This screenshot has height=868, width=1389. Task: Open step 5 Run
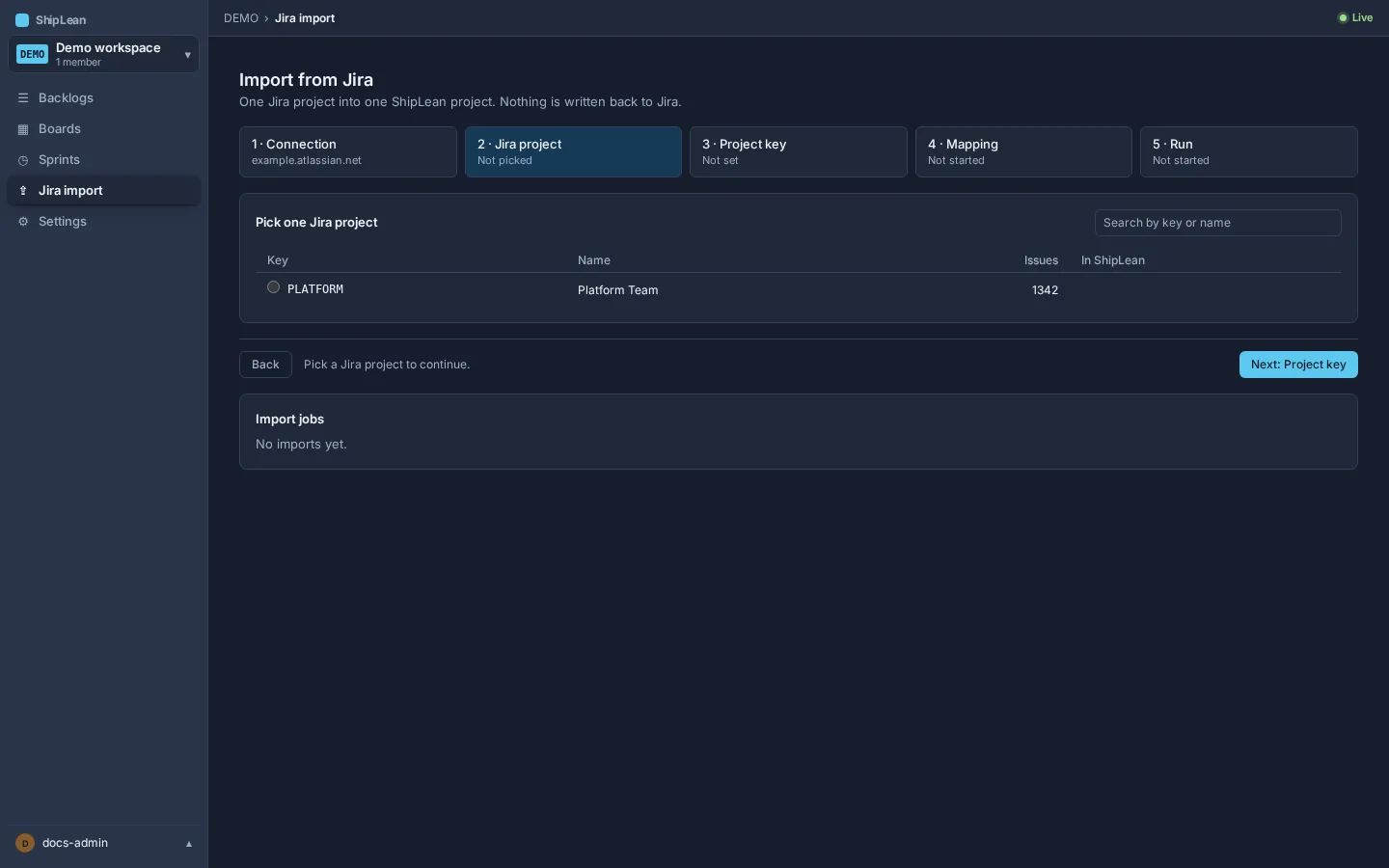(x=1249, y=151)
